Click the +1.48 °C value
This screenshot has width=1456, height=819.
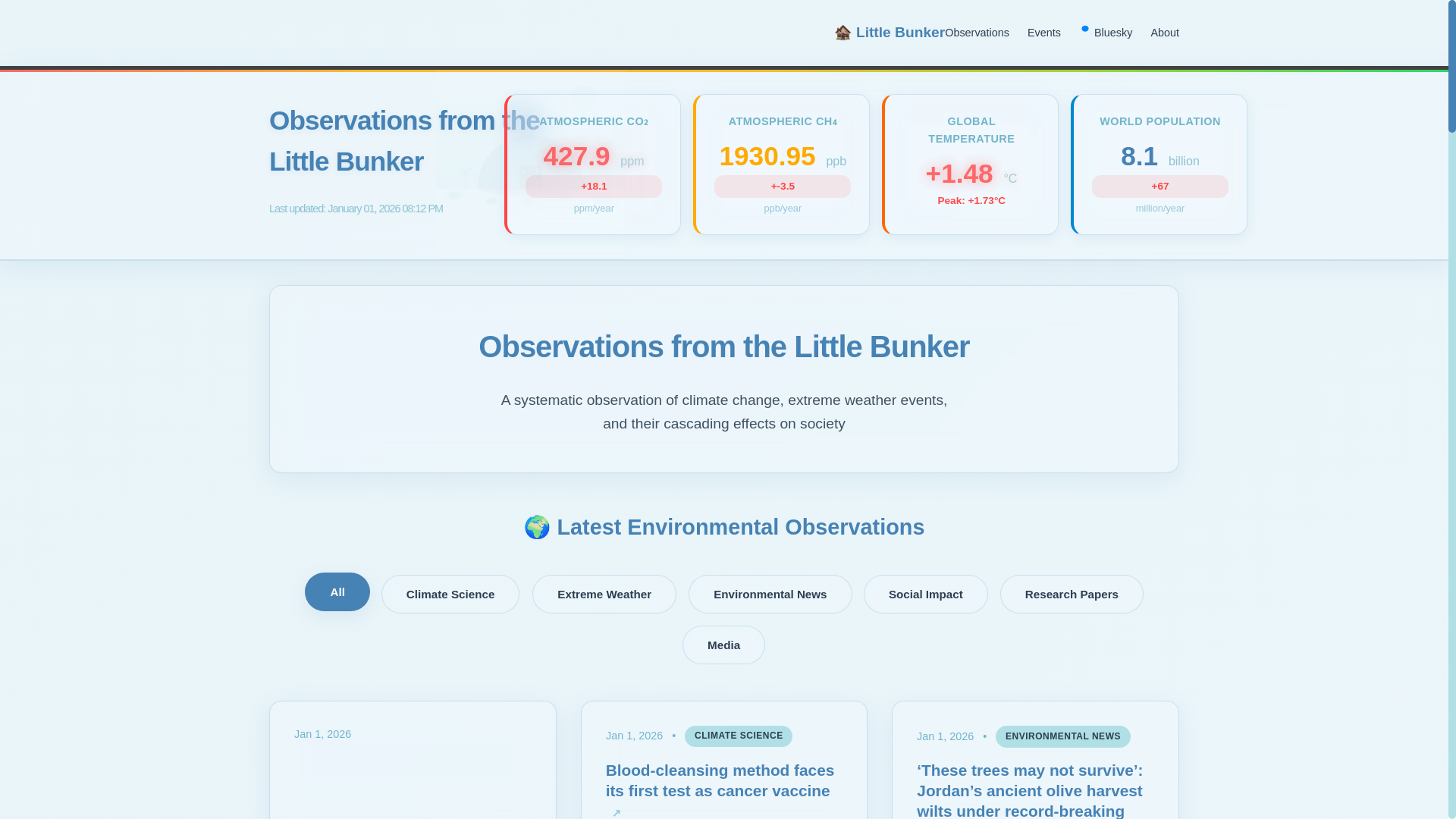click(x=971, y=174)
